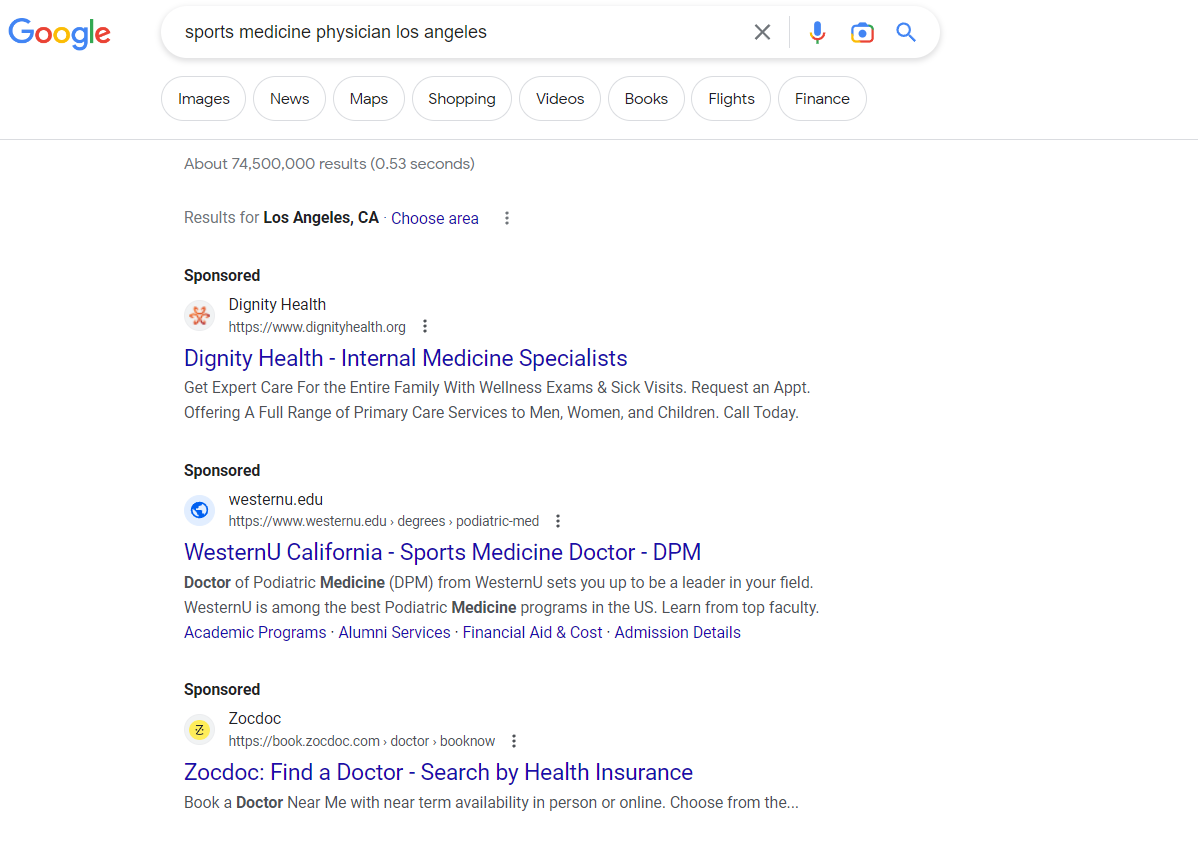Click the westernu.edu globe favicon

click(199, 510)
